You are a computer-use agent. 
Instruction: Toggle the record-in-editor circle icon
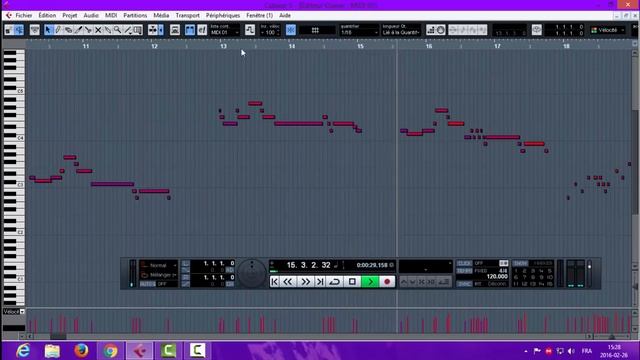click(441, 30)
